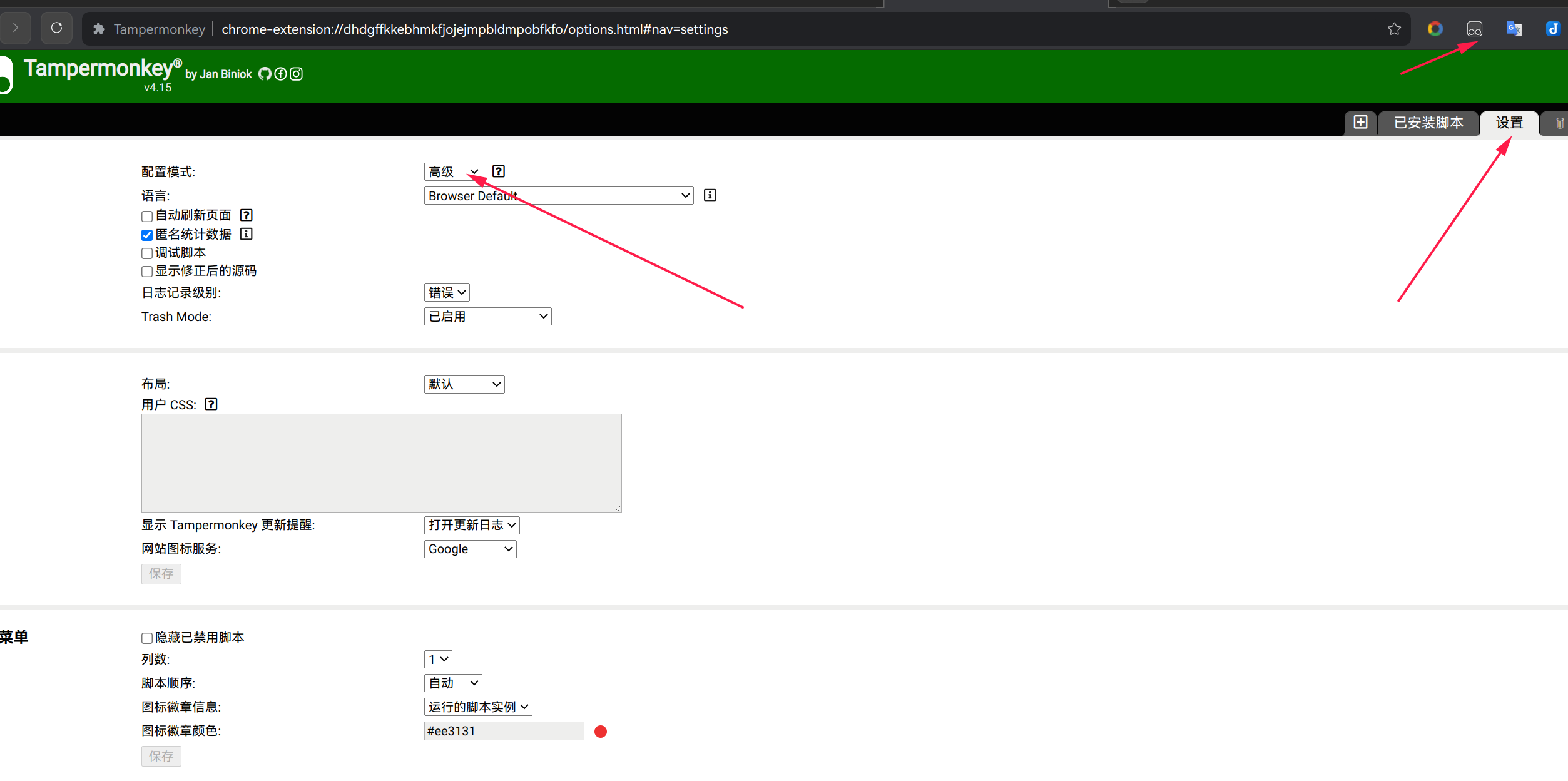The image size is (1568, 781).
Task: Click the red badge color swatch
Action: pyautogui.click(x=600, y=731)
